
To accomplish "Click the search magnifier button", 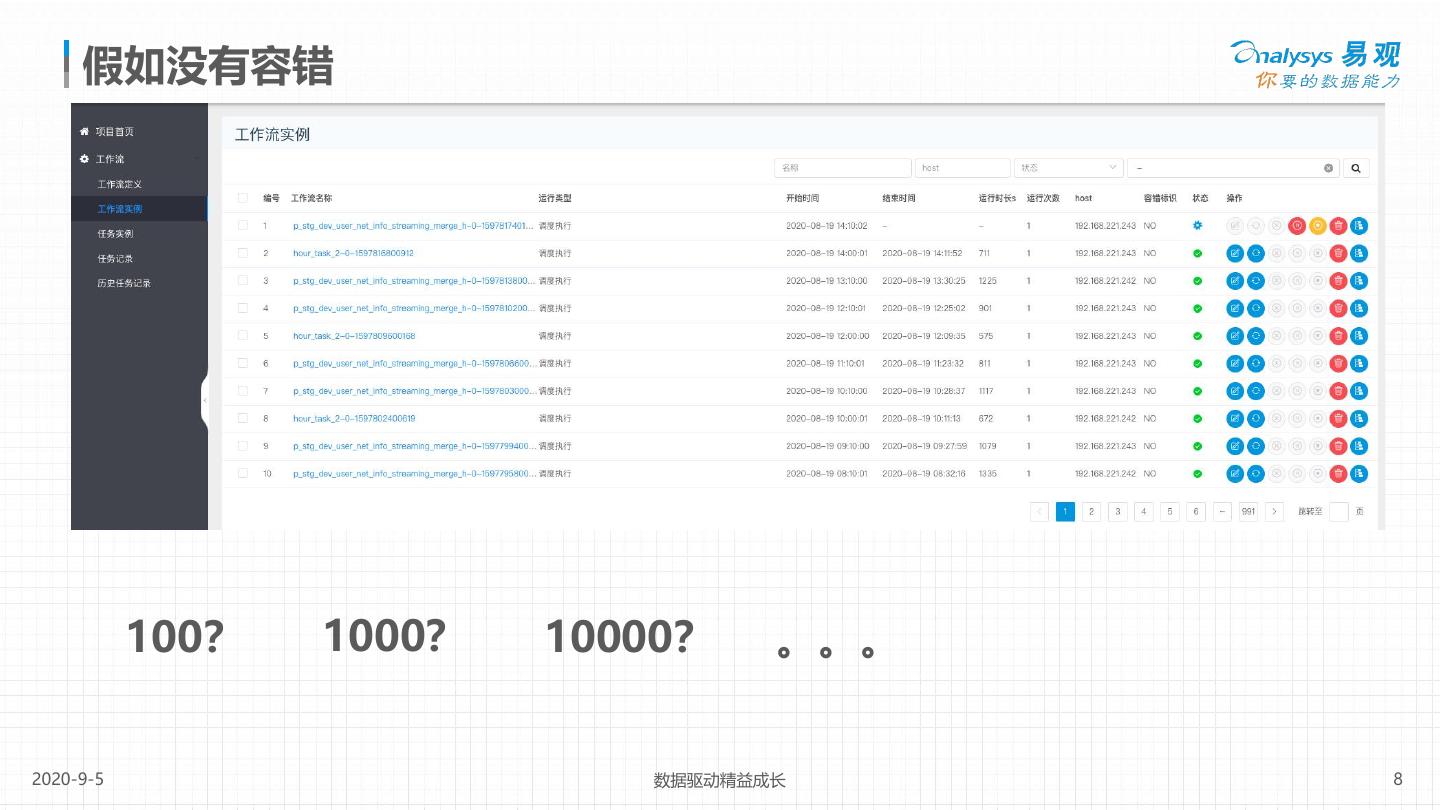I will tap(1356, 169).
